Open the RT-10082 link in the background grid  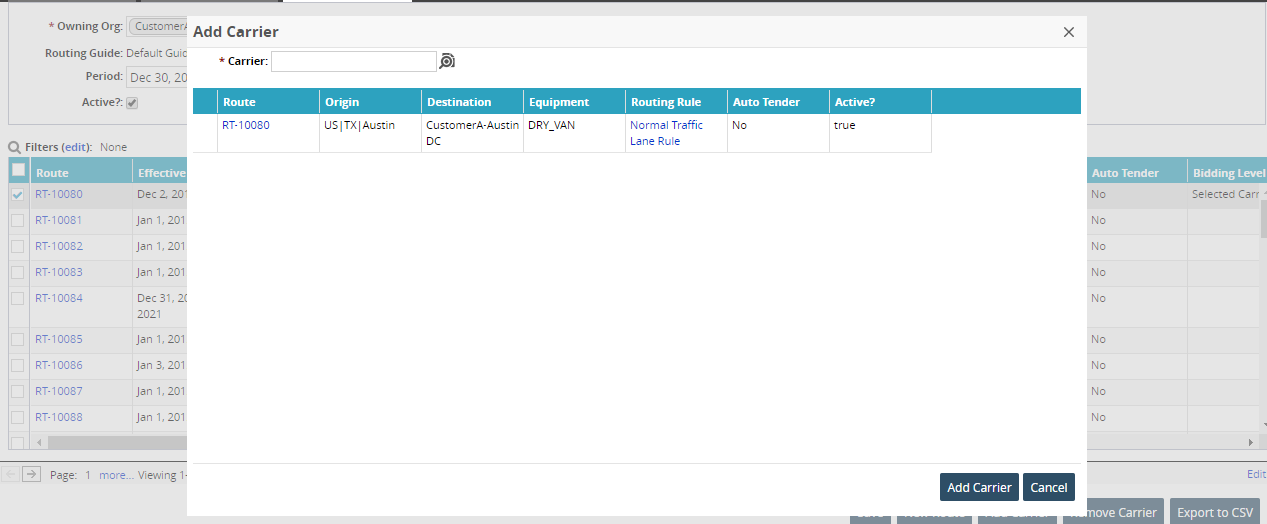[59, 246]
